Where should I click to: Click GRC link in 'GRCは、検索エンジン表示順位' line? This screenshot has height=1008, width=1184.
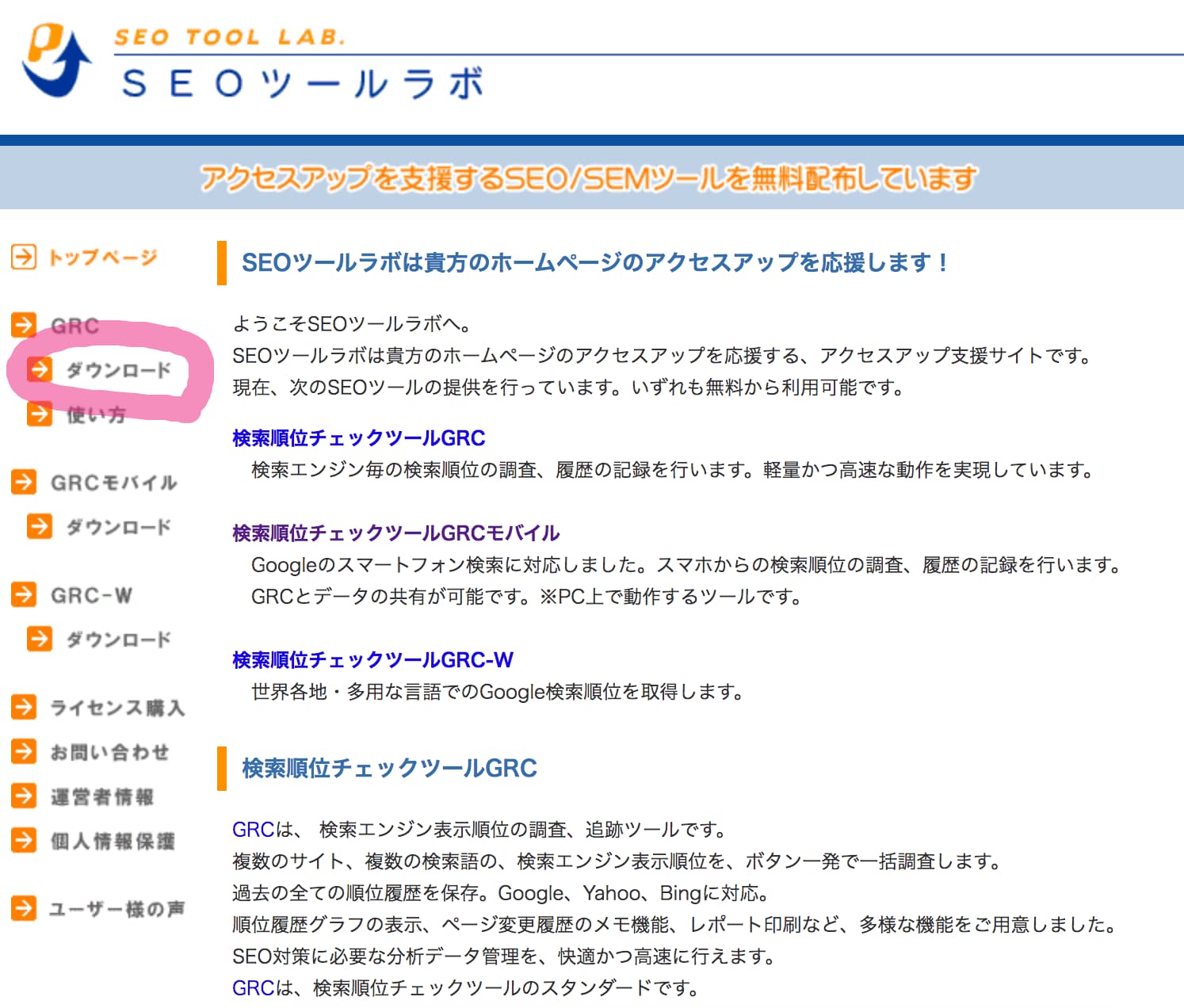pos(253,829)
